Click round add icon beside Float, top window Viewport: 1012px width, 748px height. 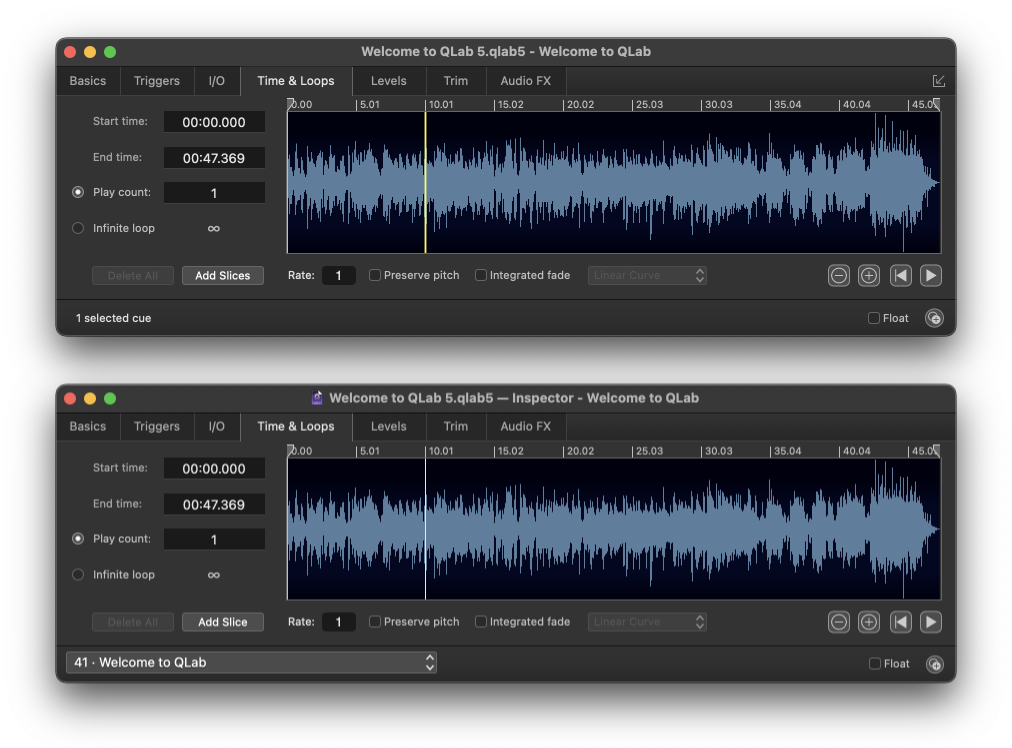pyautogui.click(x=934, y=318)
